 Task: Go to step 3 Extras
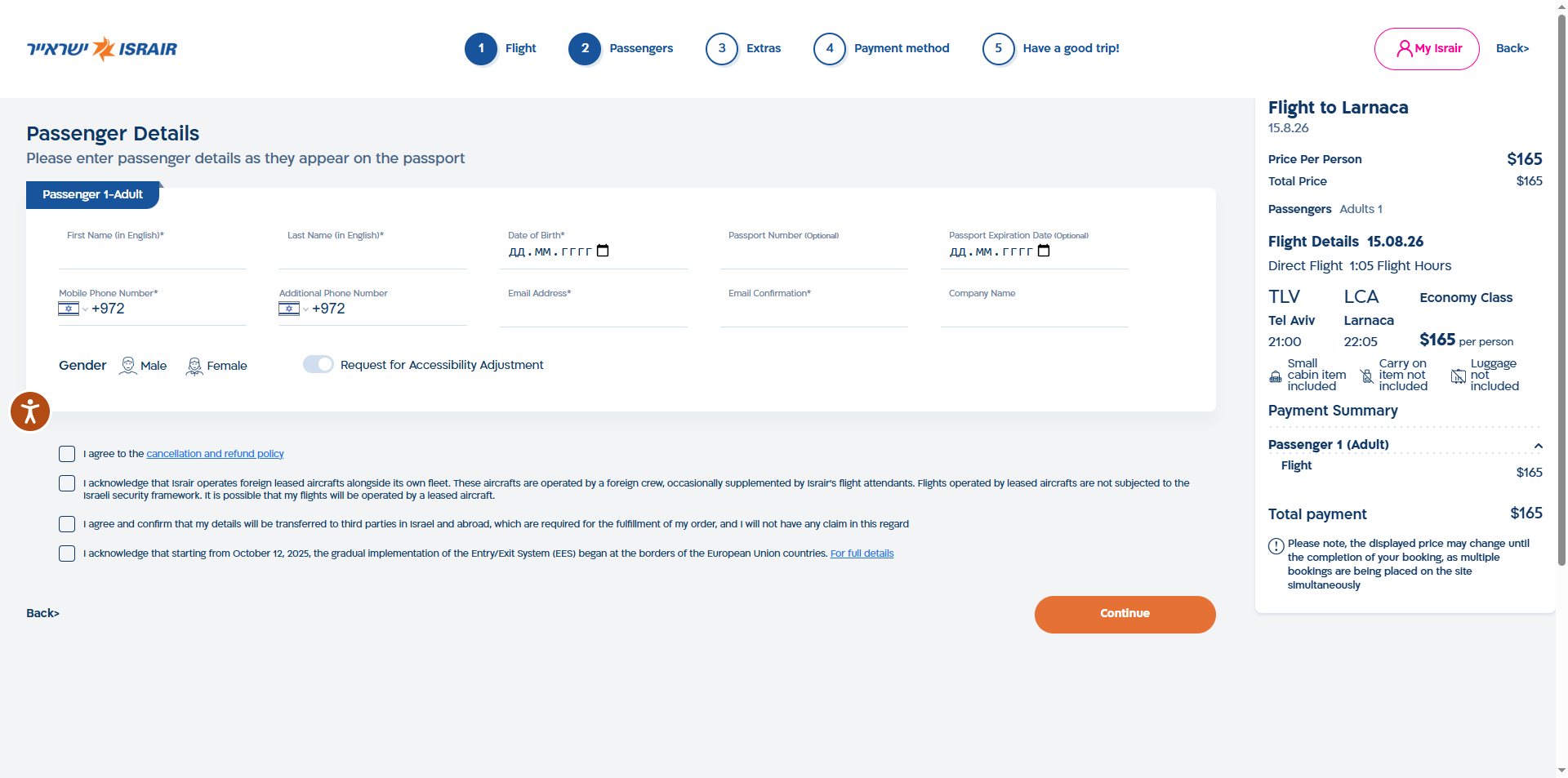click(743, 49)
